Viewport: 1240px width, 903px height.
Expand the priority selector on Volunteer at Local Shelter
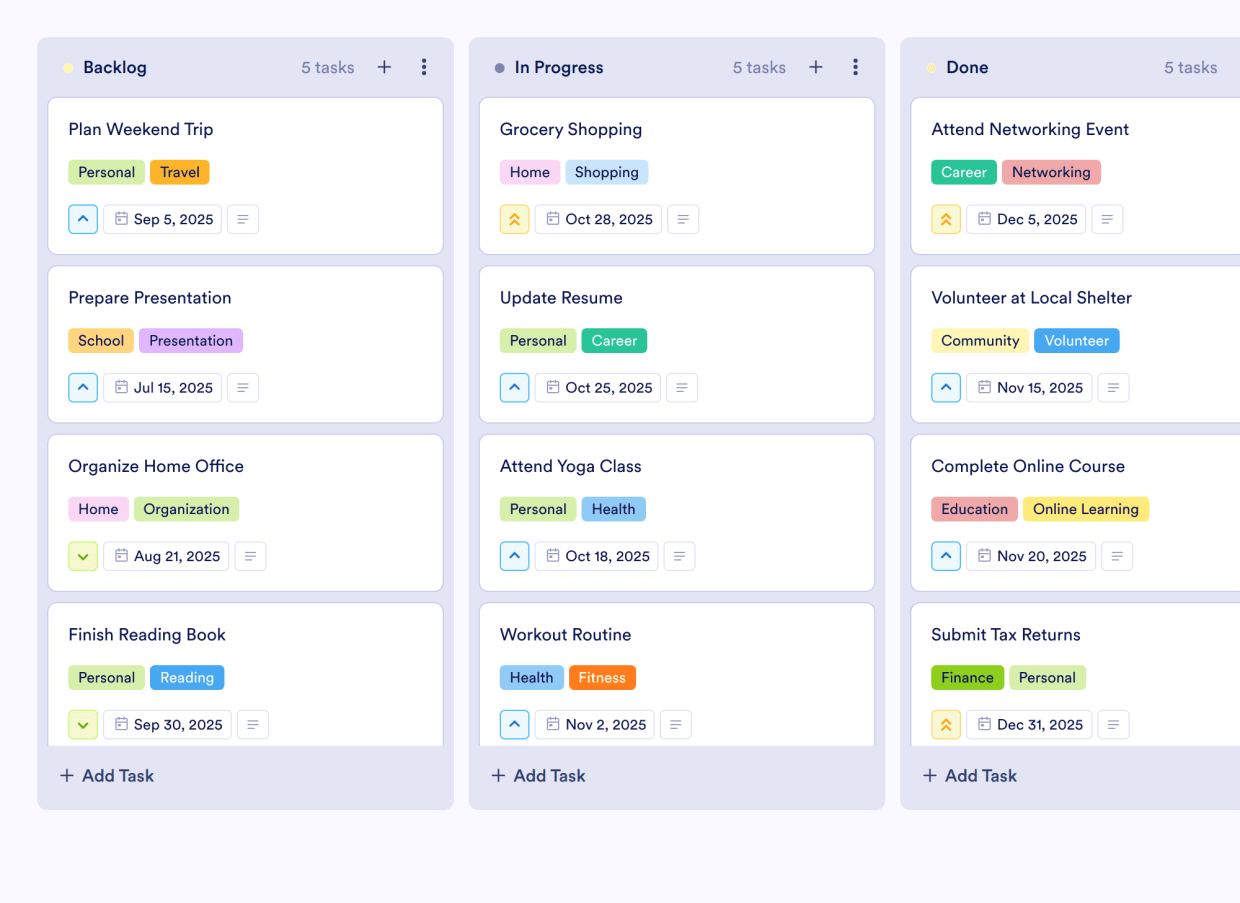pyautogui.click(x=946, y=387)
